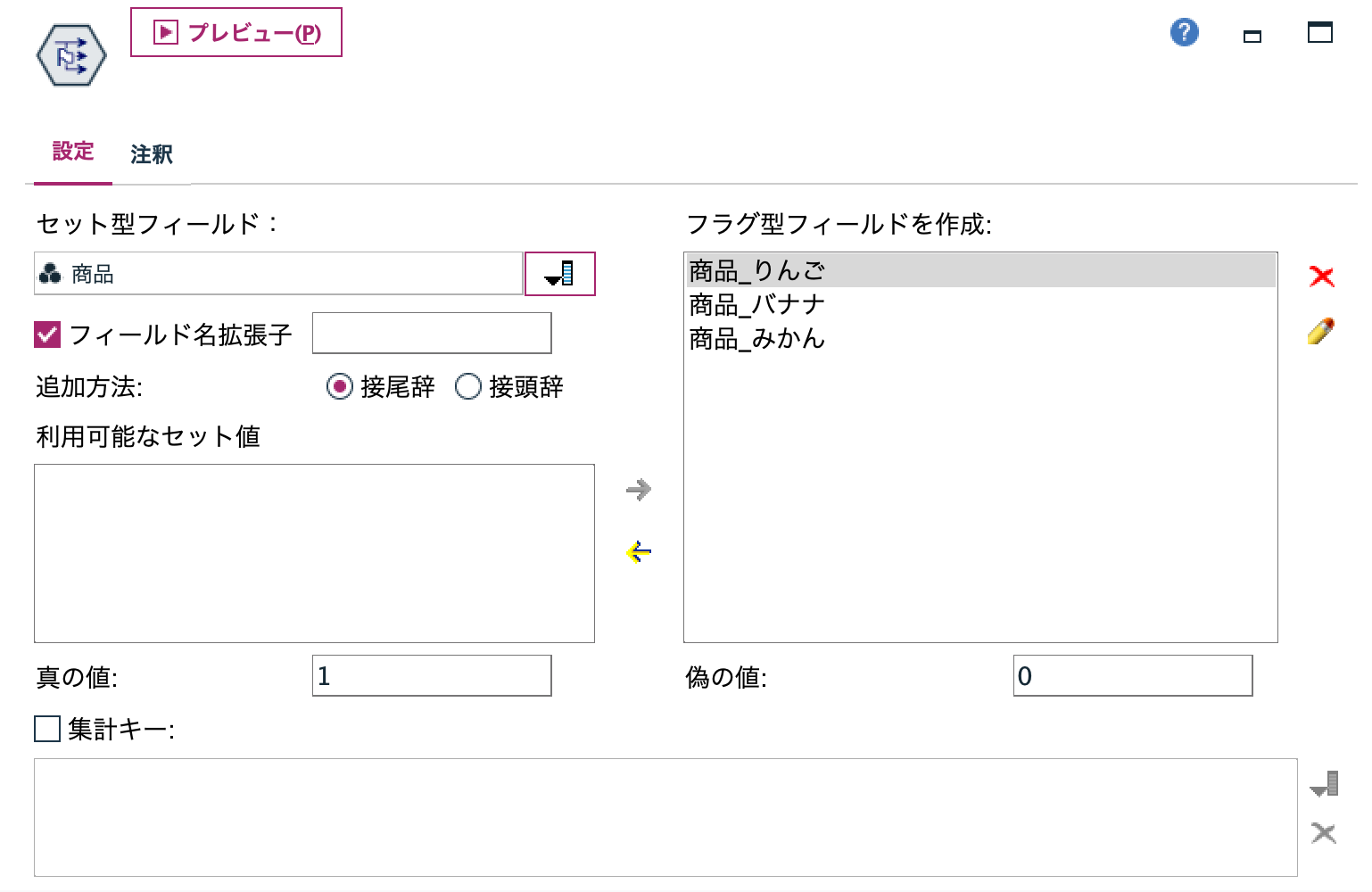This screenshot has height=892, width=1372.
Task: Select 商品_みかん in the flag field list
Action: [x=755, y=339]
